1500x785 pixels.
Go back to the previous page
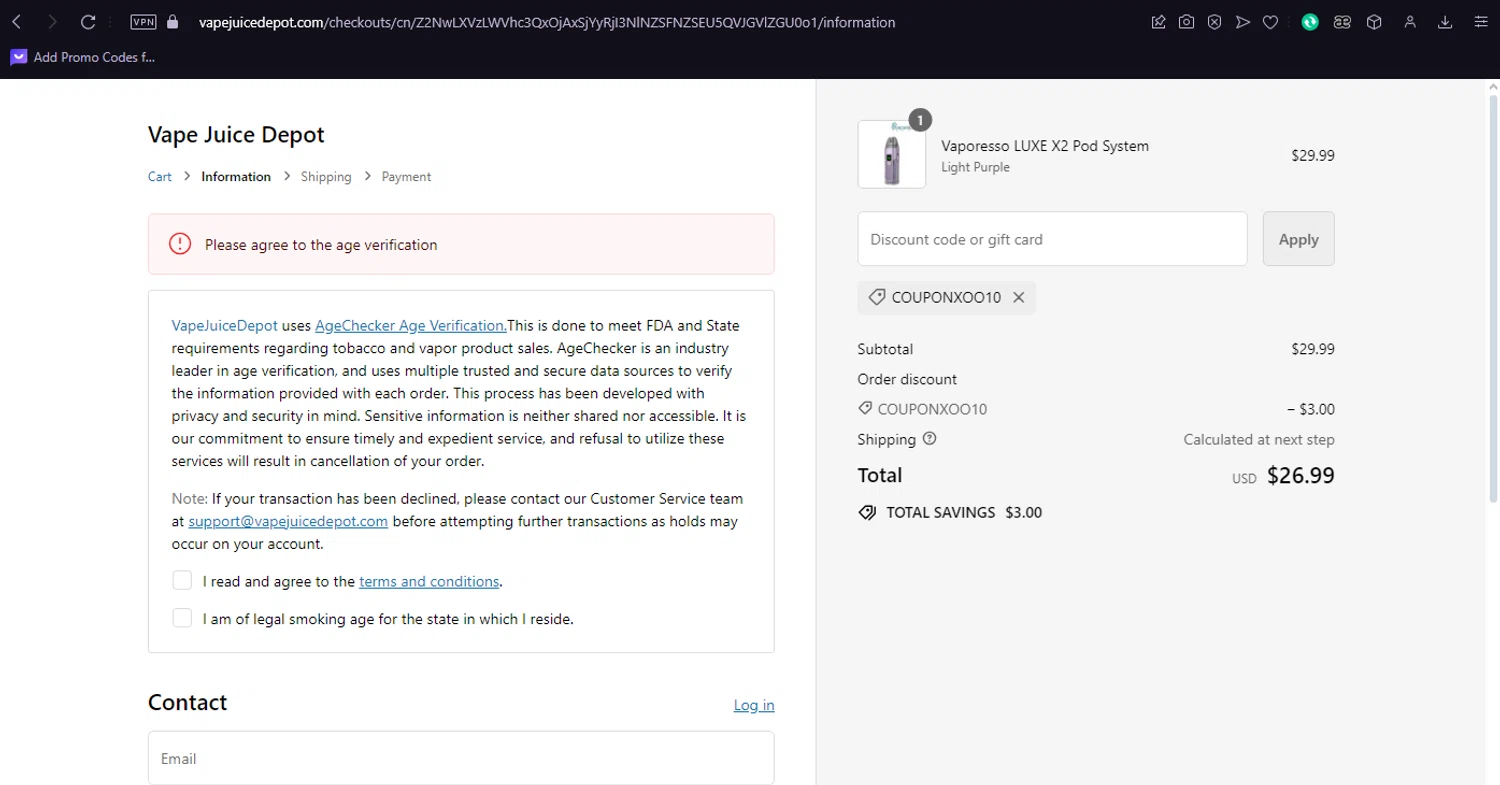click(x=17, y=22)
